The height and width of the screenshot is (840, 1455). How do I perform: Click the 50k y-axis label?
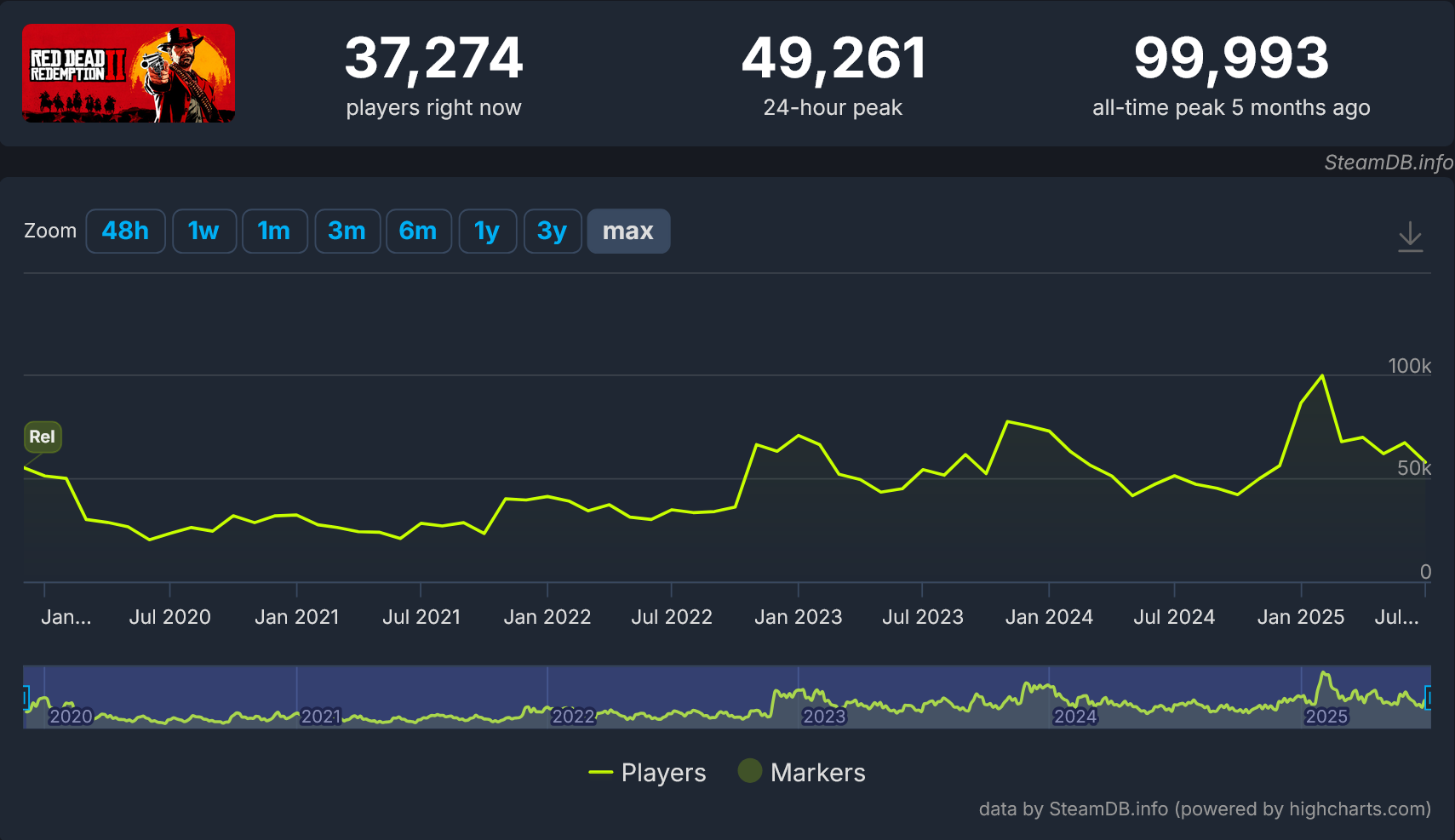pyautogui.click(x=1414, y=468)
